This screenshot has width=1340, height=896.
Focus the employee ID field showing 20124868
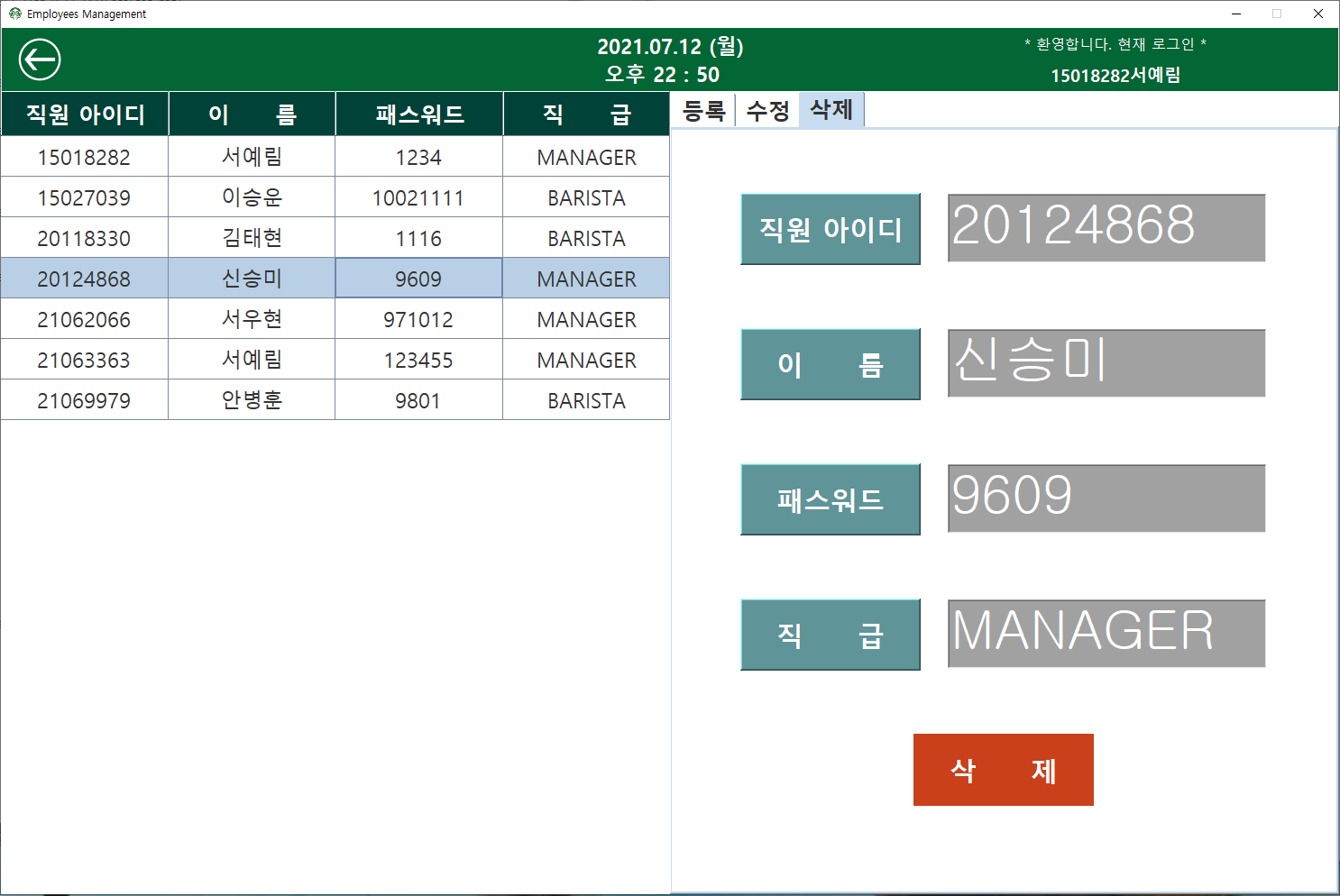(1106, 228)
